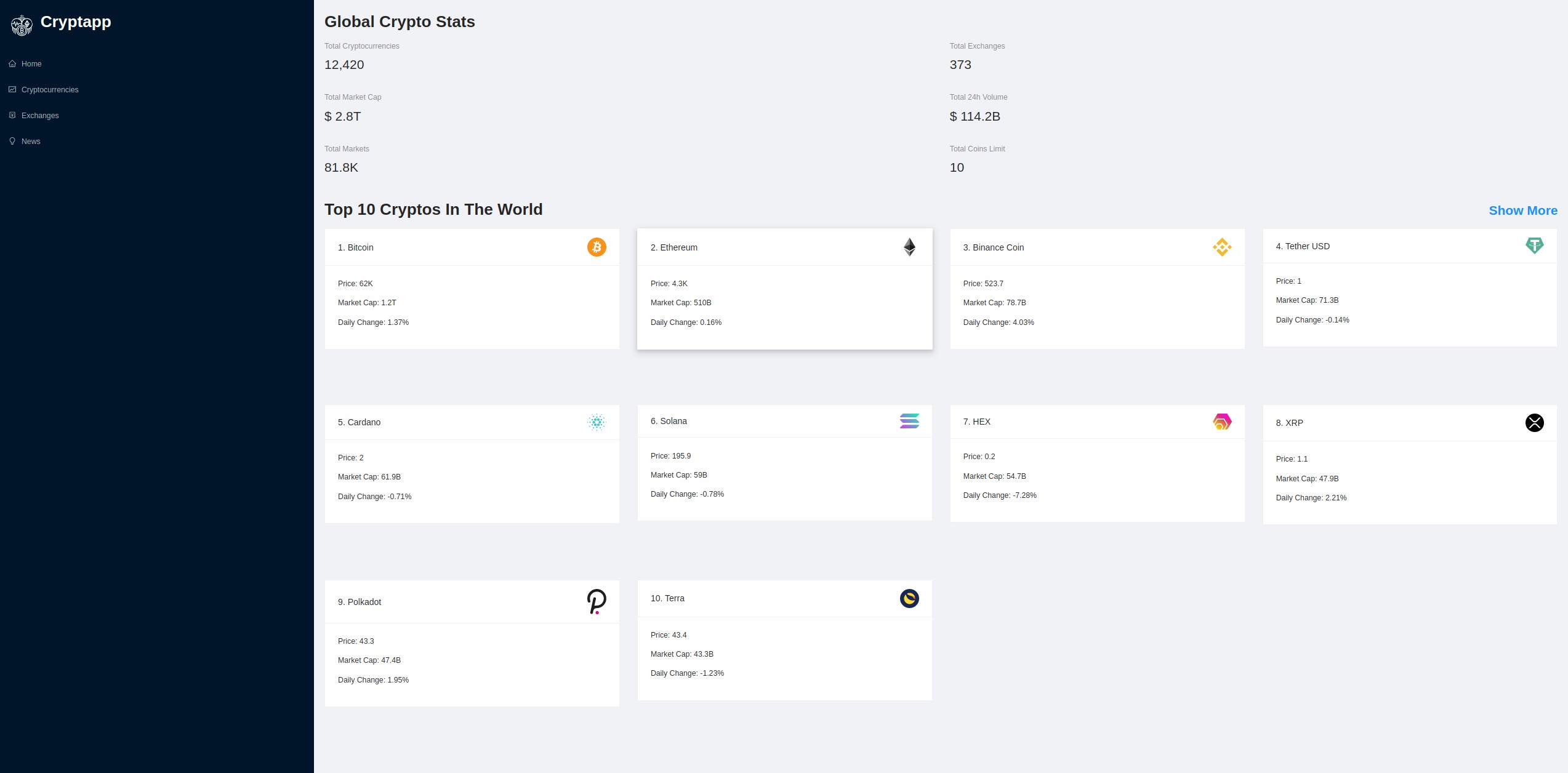Click the Total Coins Limit value 10
The image size is (1568, 773).
[957, 167]
